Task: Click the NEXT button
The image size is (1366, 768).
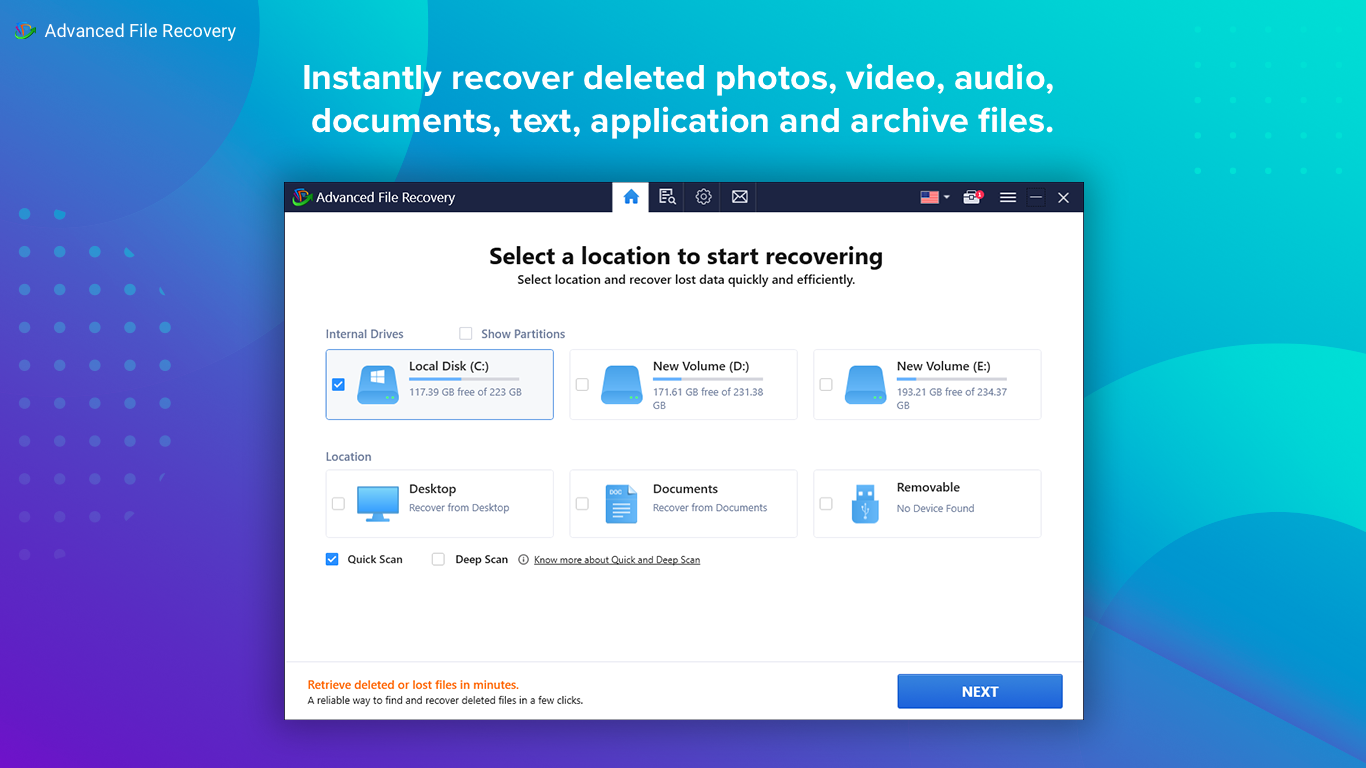Action: [979, 691]
